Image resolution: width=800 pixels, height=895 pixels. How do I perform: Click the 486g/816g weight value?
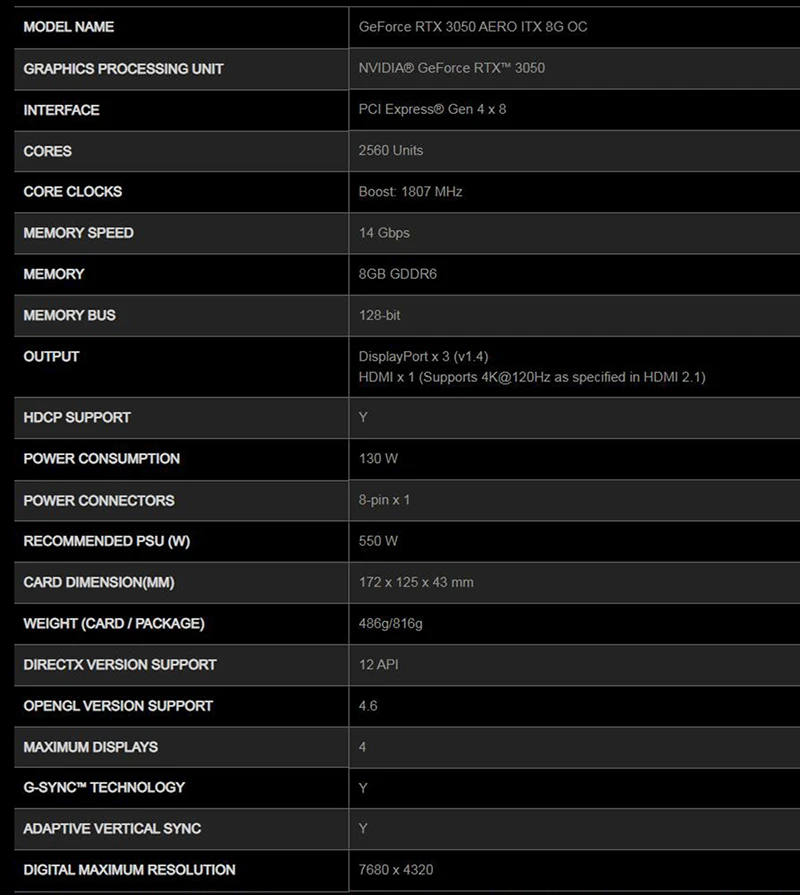[x=390, y=623]
